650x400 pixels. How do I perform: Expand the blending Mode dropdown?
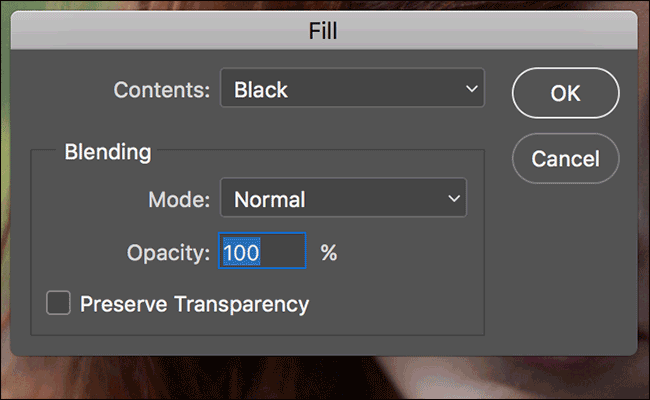[x=343, y=199]
